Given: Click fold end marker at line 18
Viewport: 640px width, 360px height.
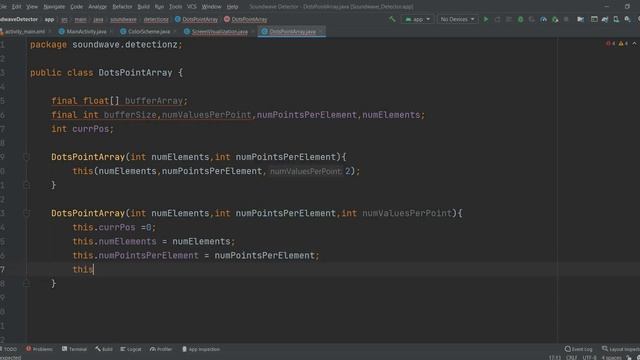Looking at the screenshot, I should (26, 283).
